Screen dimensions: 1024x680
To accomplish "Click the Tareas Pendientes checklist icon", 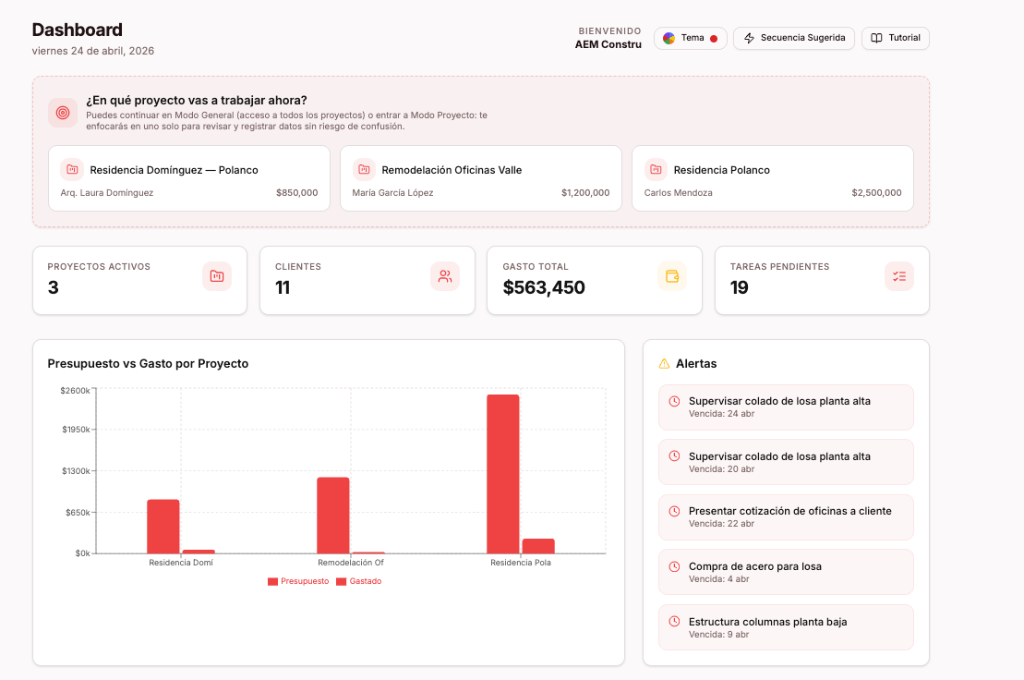I will point(899,276).
